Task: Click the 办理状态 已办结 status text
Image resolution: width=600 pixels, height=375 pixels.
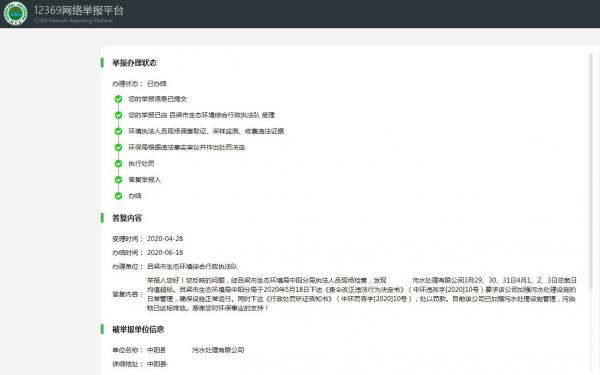Action: click(157, 84)
